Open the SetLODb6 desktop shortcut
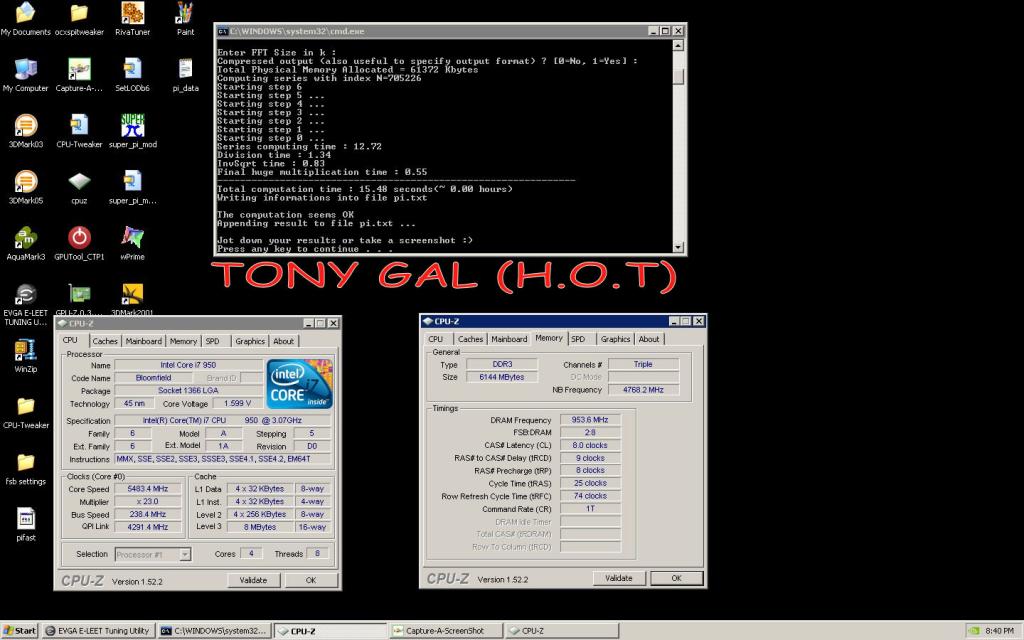This screenshot has height=640, width=1024. 133,75
